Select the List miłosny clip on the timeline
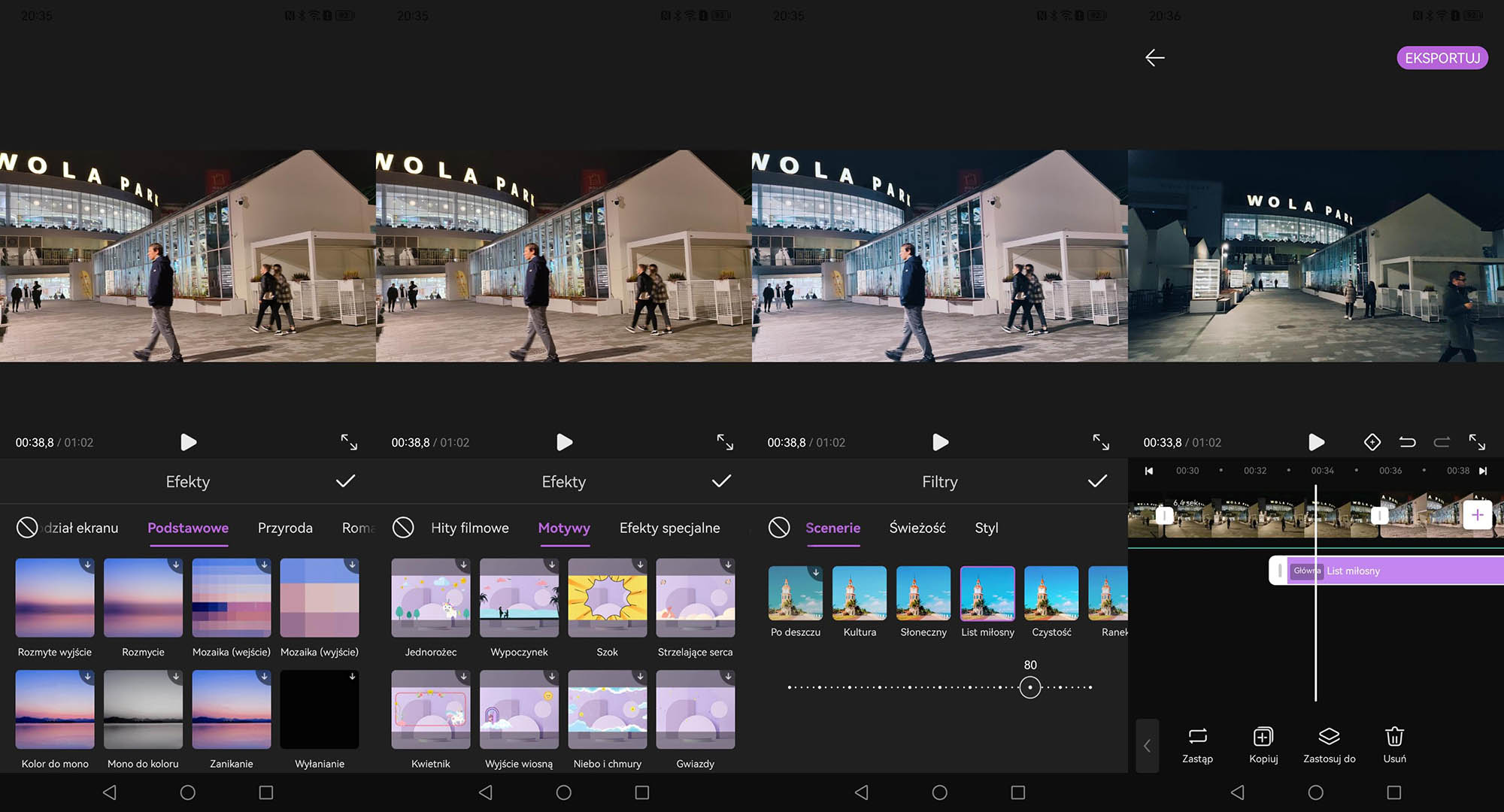This screenshot has height=812, width=1504. pyautogui.click(x=1387, y=571)
